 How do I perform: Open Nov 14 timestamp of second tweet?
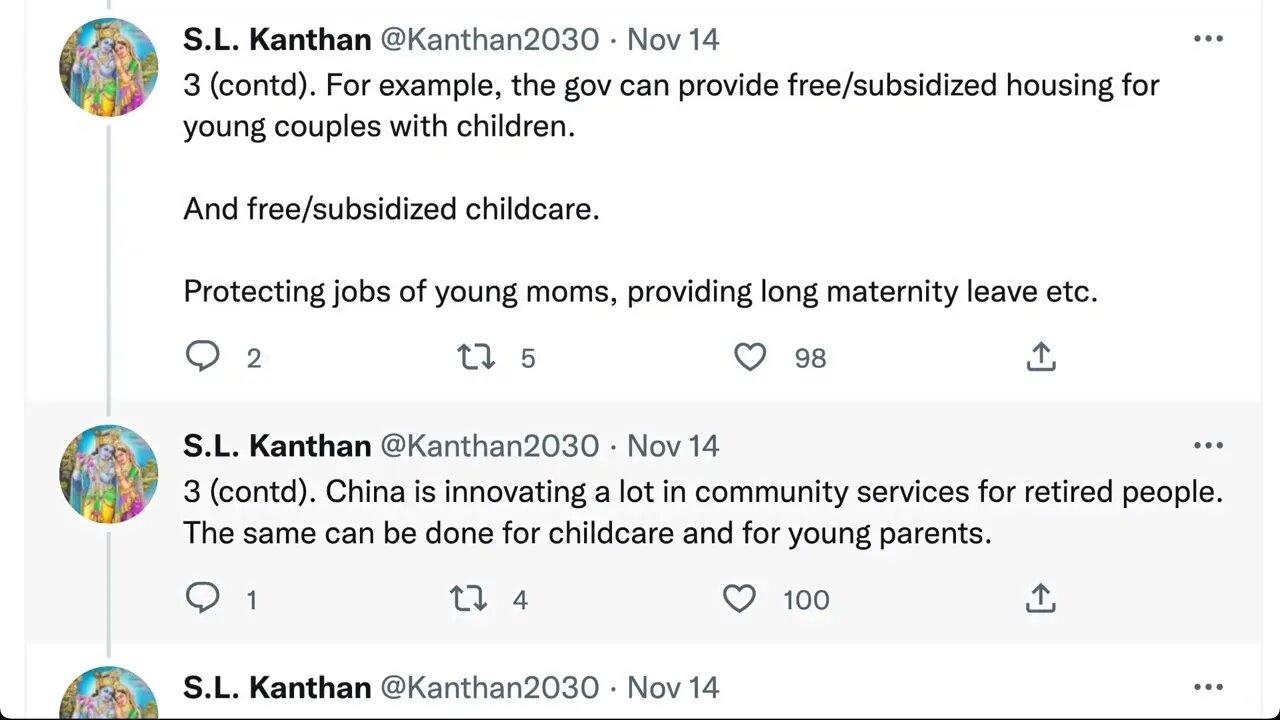tap(672, 445)
